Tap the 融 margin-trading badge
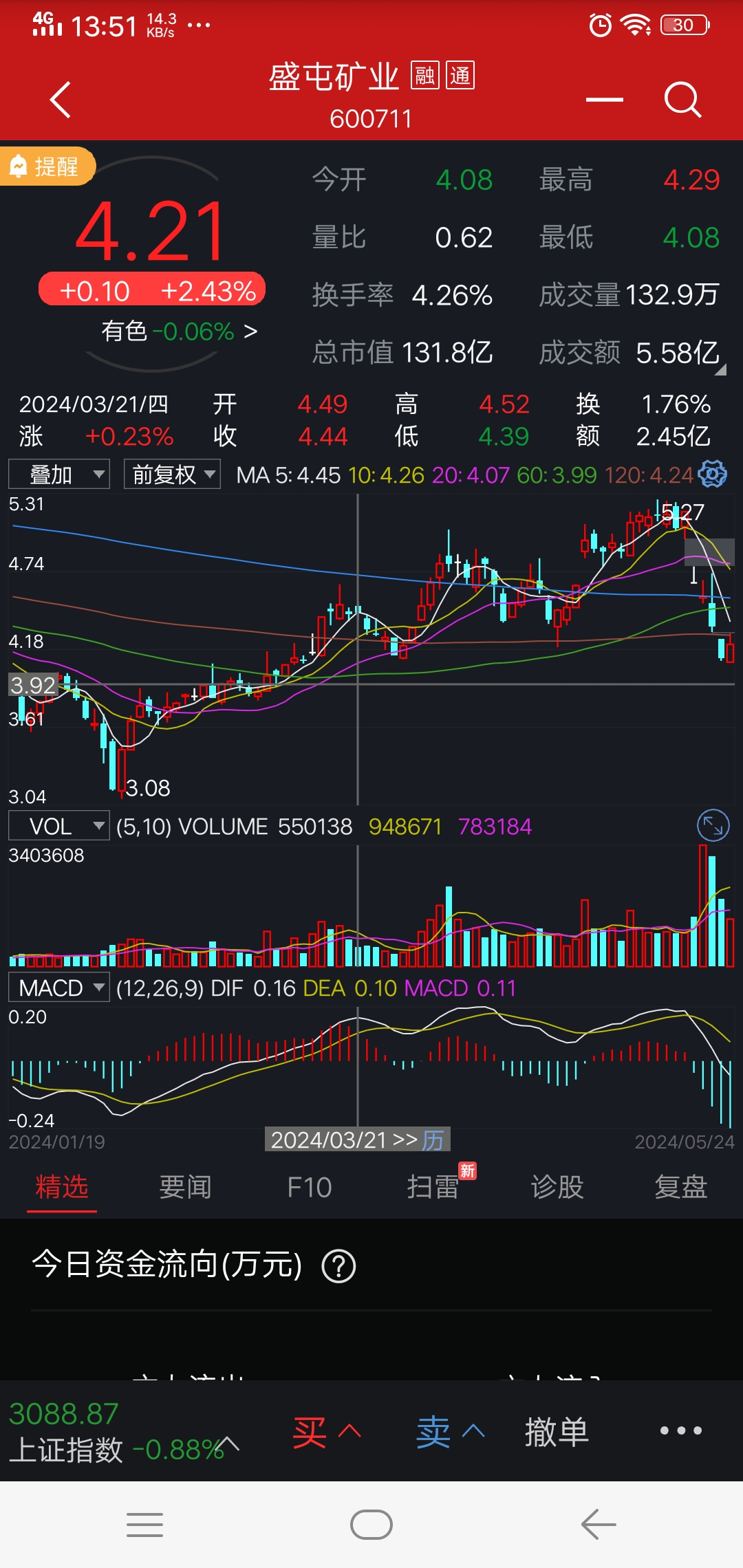Screen dimensions: 743x1568 tap(424, 75)
